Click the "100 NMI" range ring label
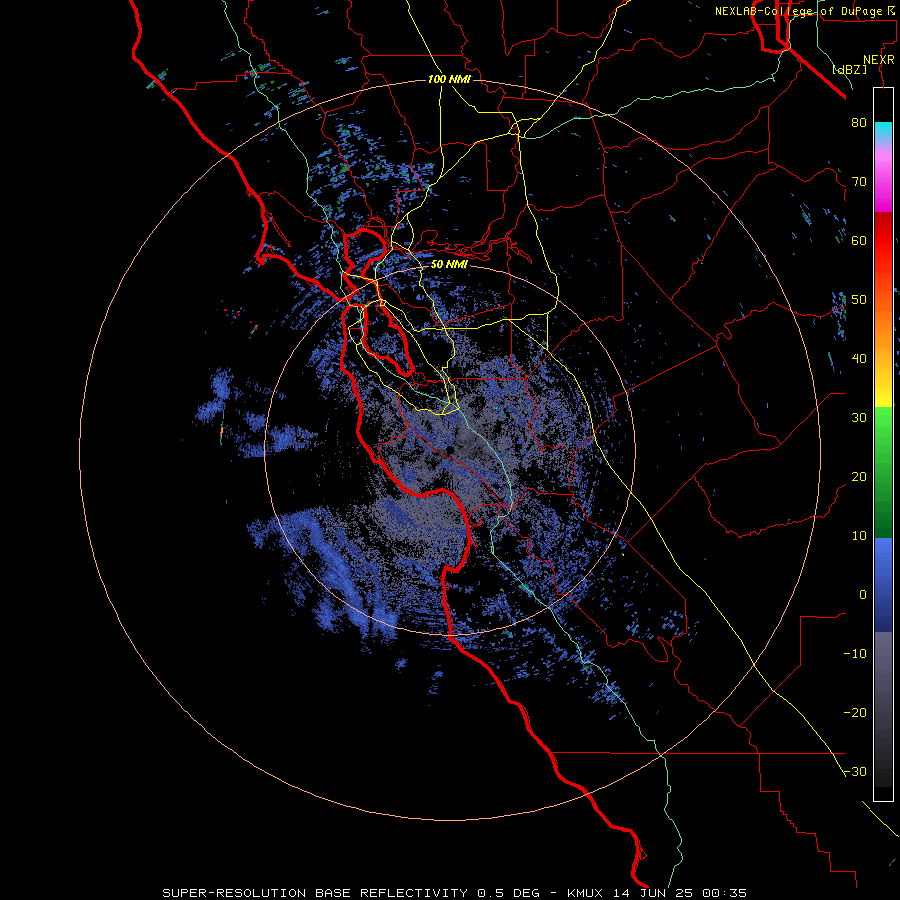This screenshot has width=900, height=900. point(449,79)
